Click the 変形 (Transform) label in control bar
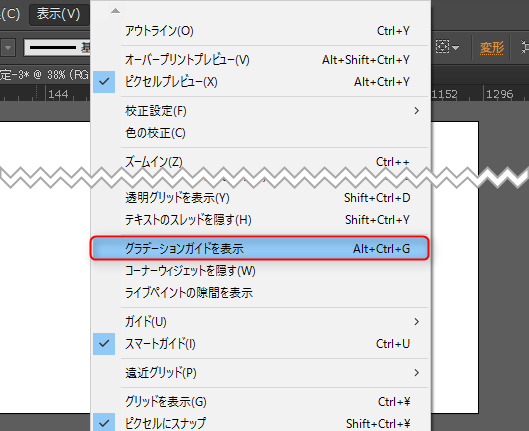This screenshot has width=529, height=431. [492, 48]
